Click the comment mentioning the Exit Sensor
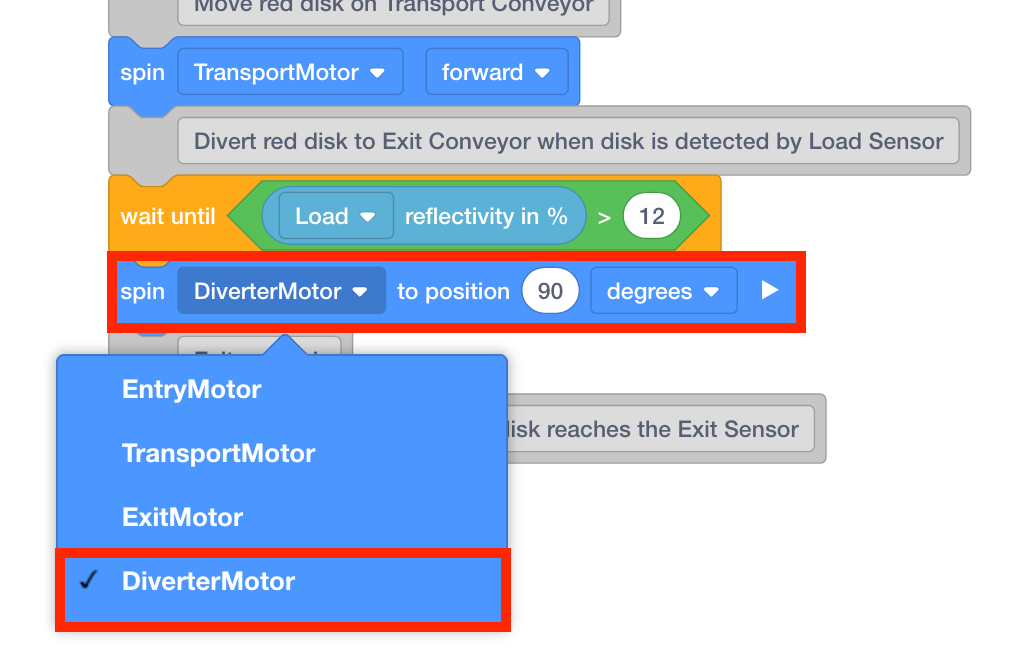 click(x=655, y=429)
